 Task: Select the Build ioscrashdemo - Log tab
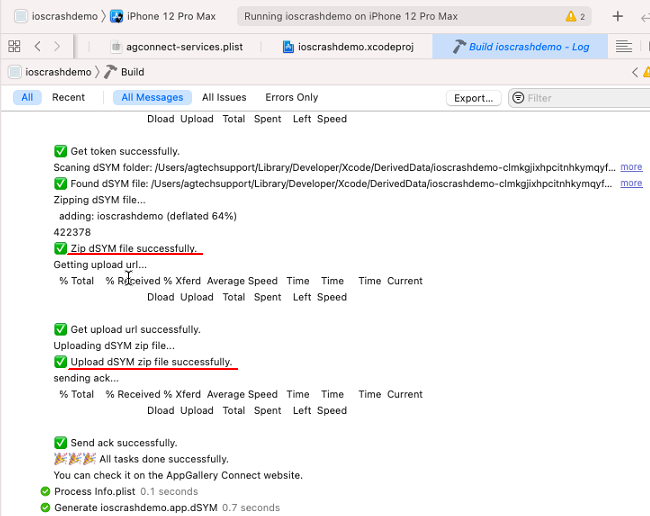[x=520, y=46]
